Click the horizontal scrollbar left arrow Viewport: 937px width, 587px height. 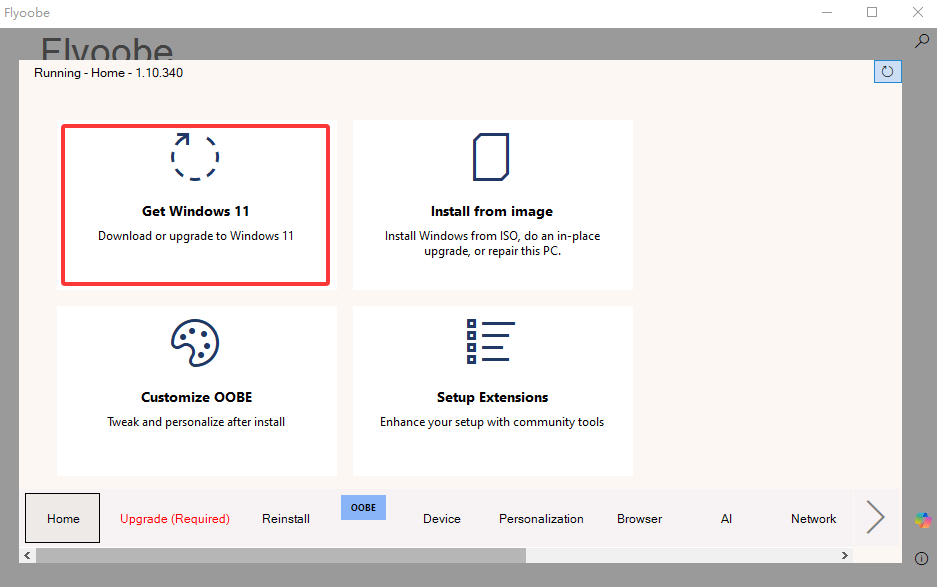click(27, 555)
